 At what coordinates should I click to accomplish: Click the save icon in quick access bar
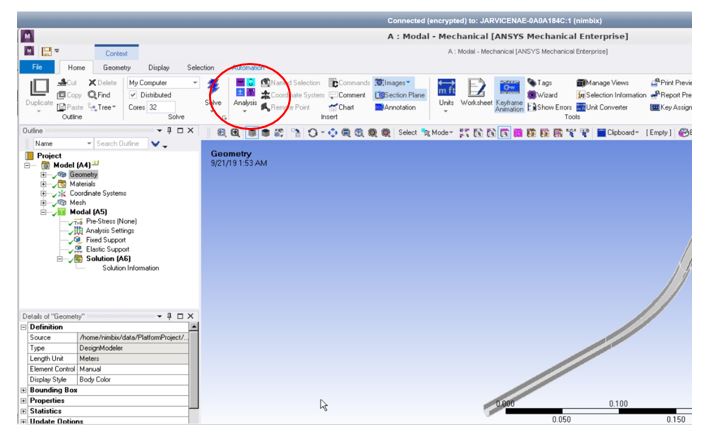tap(47, 51)
